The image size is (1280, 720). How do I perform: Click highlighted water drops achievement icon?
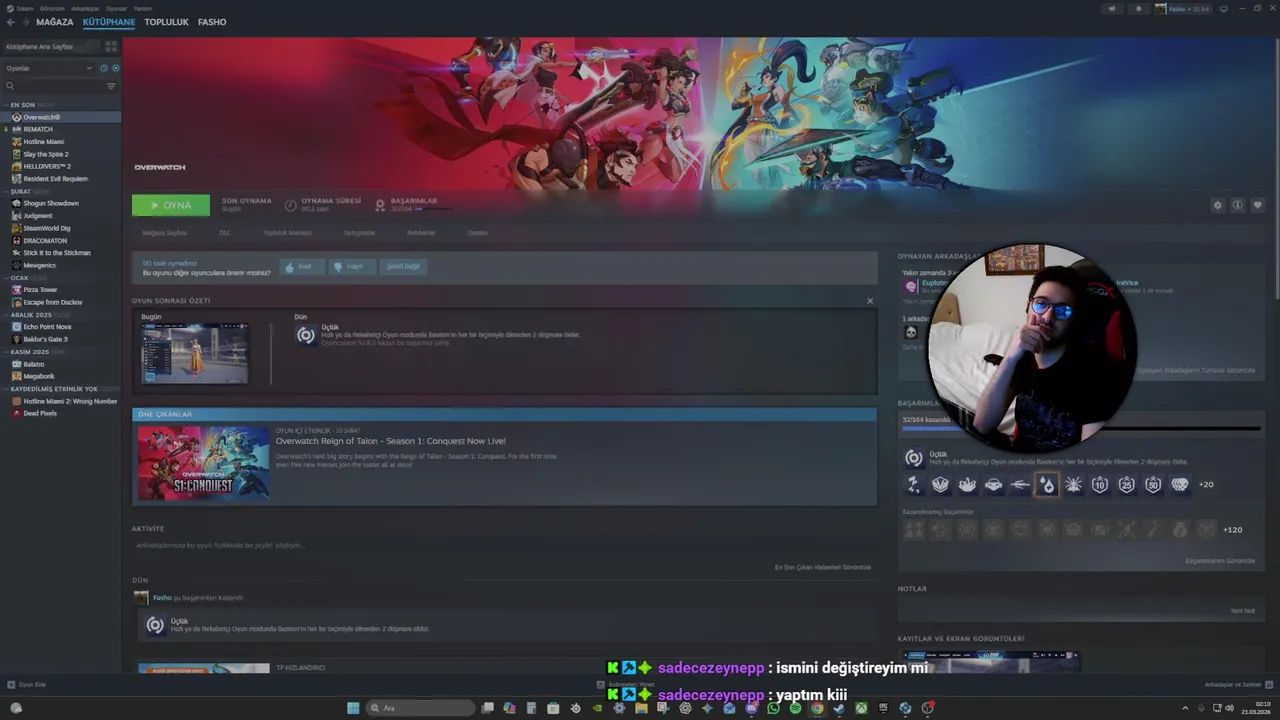1047,485
